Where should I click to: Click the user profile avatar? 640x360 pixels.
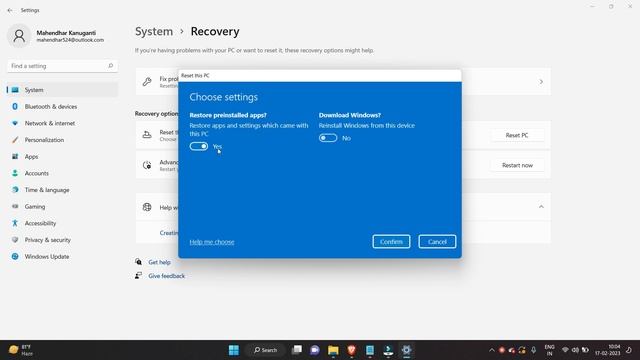tap(19, 36)
